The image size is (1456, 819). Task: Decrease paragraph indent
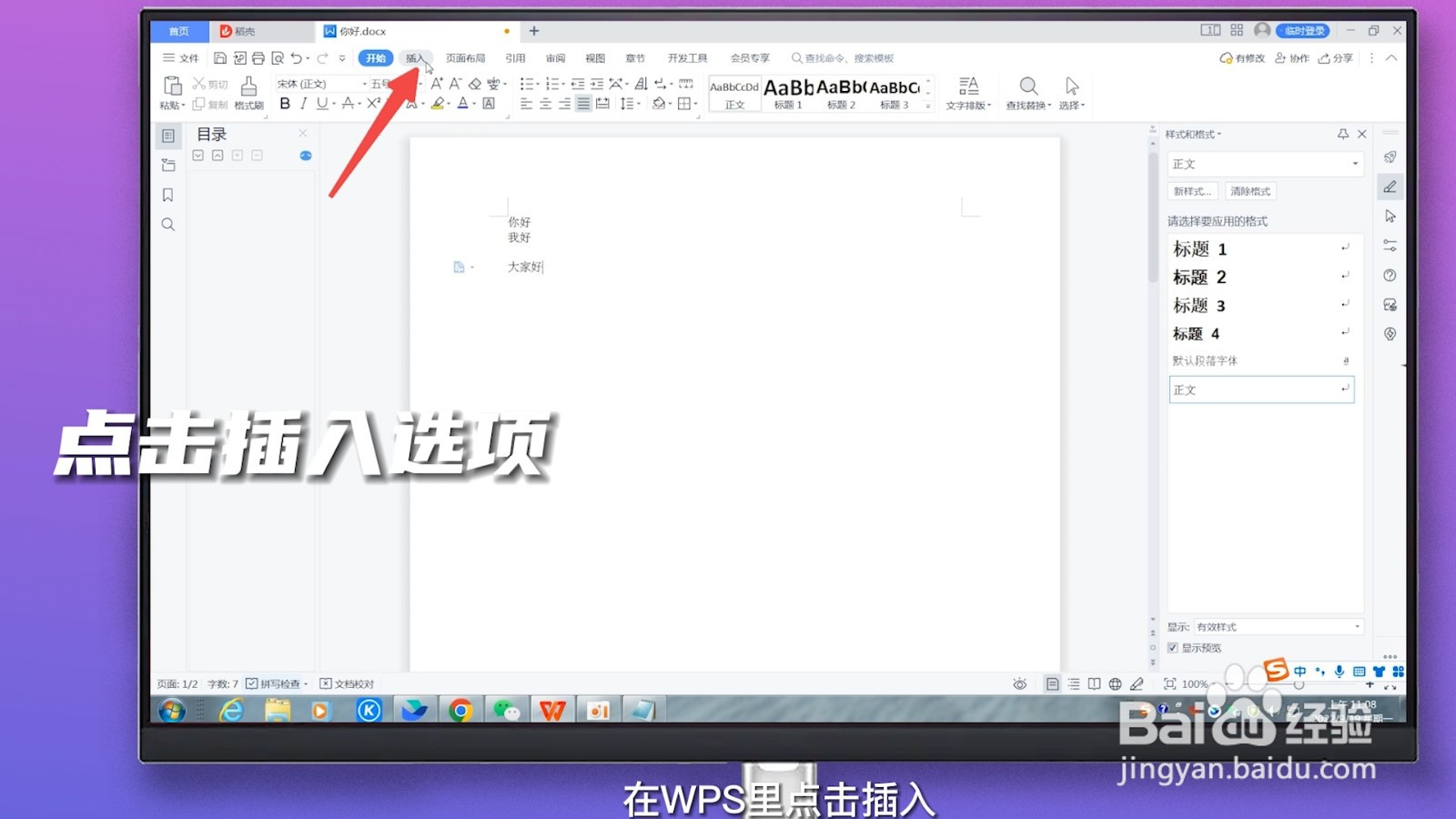(x=577, y=84)
